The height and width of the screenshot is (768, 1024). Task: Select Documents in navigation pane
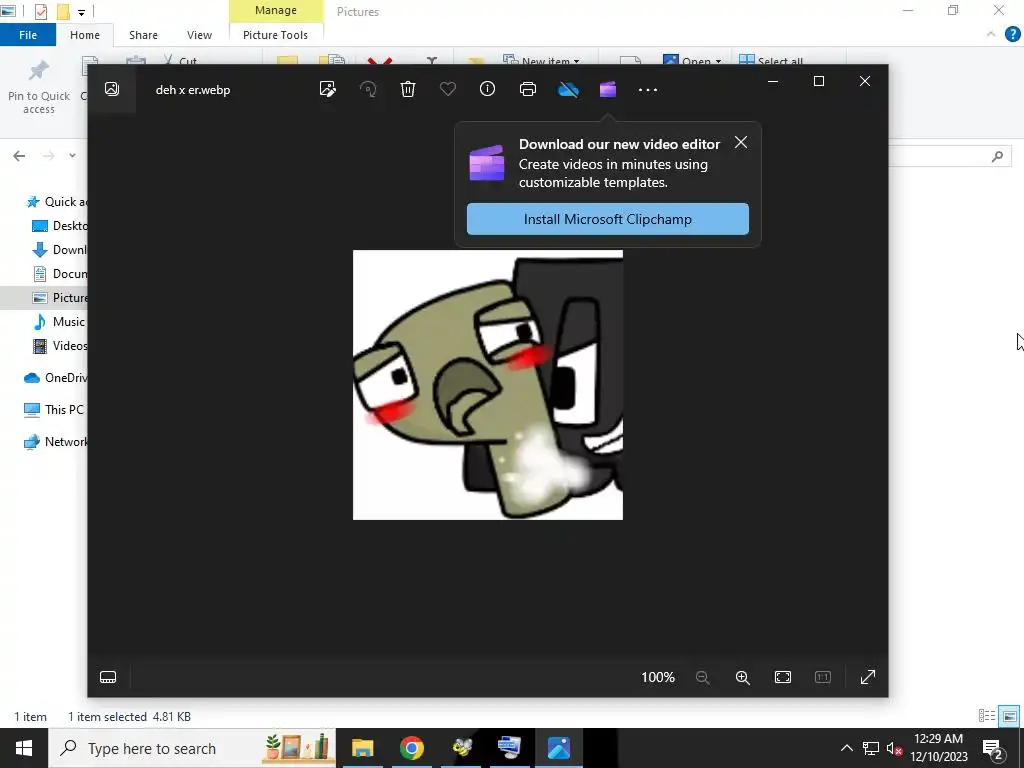pyautogui.click(x=59, y=274)
